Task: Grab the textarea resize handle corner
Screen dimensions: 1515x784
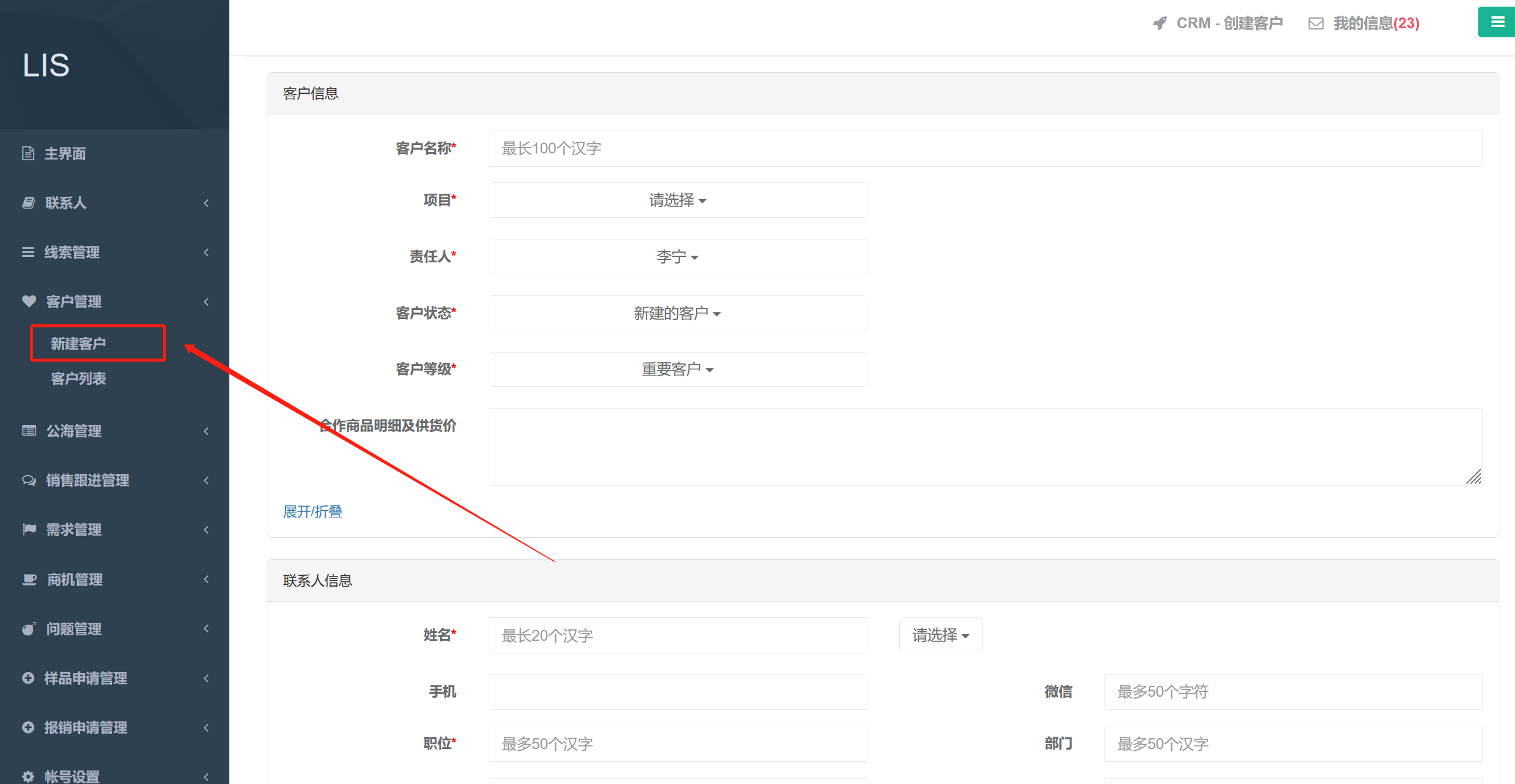Action: click(1474, 477)
